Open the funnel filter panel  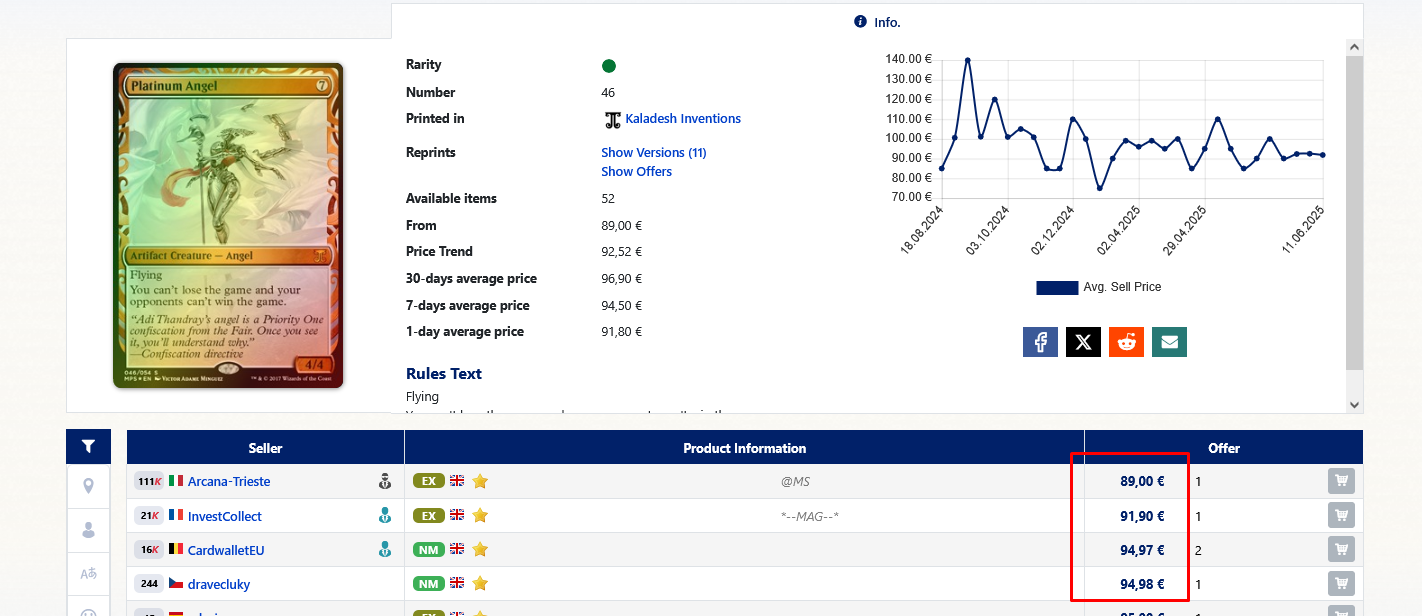(x=88, y=447)
